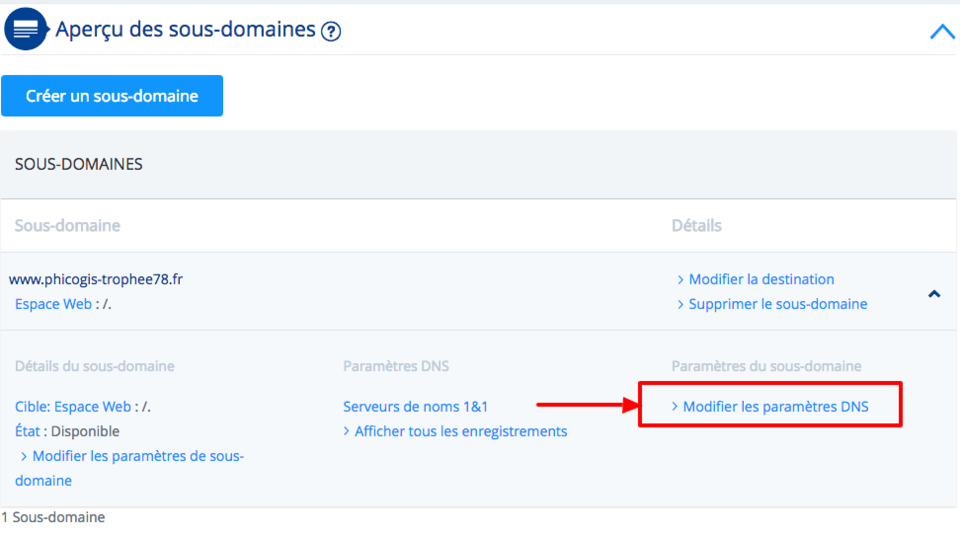Open Cible: Espace Web link
Image resolution: width=960 pixels, height=535 pixels.
point(73,406)
